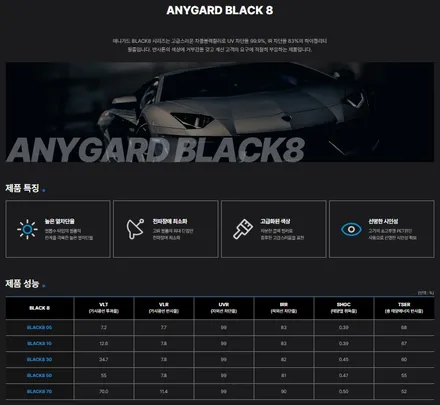The width and height of the screenshot is (440, 405).
Task: Open the BLACK8 70 product link
Action: pos(39,391)
